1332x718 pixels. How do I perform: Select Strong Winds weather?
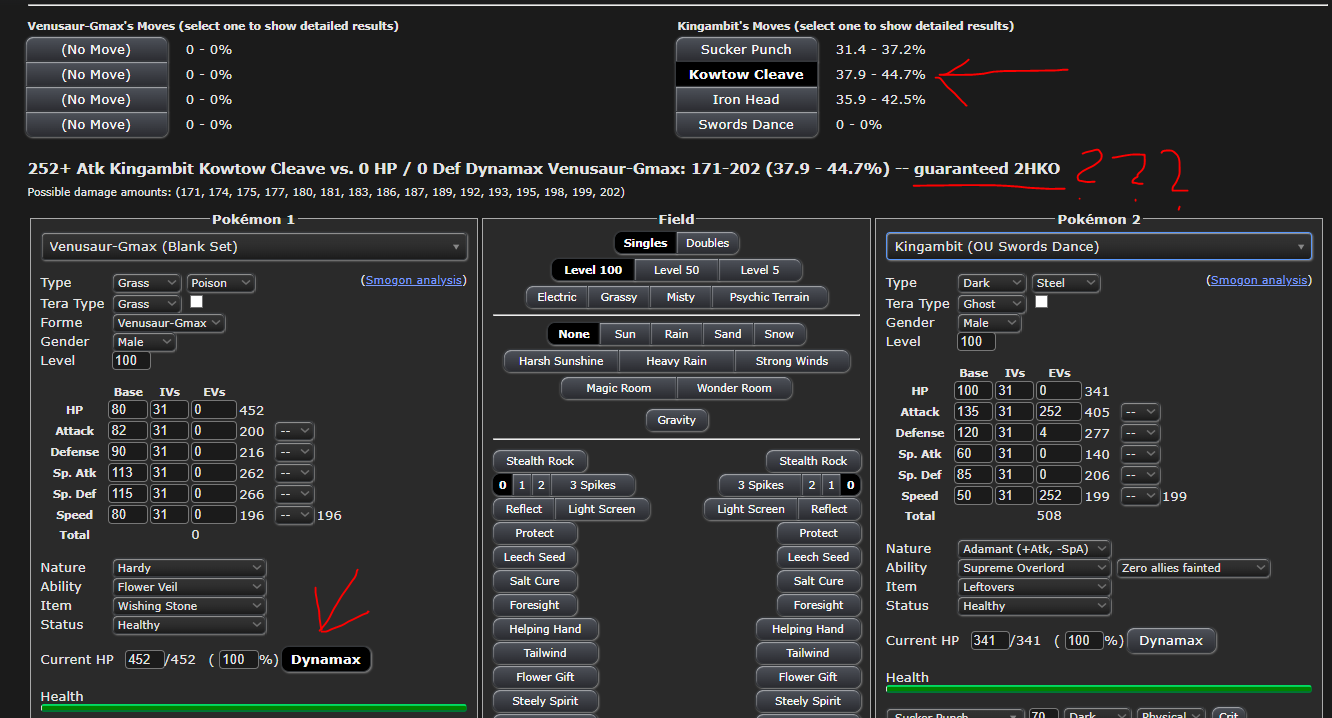point(792,361)
